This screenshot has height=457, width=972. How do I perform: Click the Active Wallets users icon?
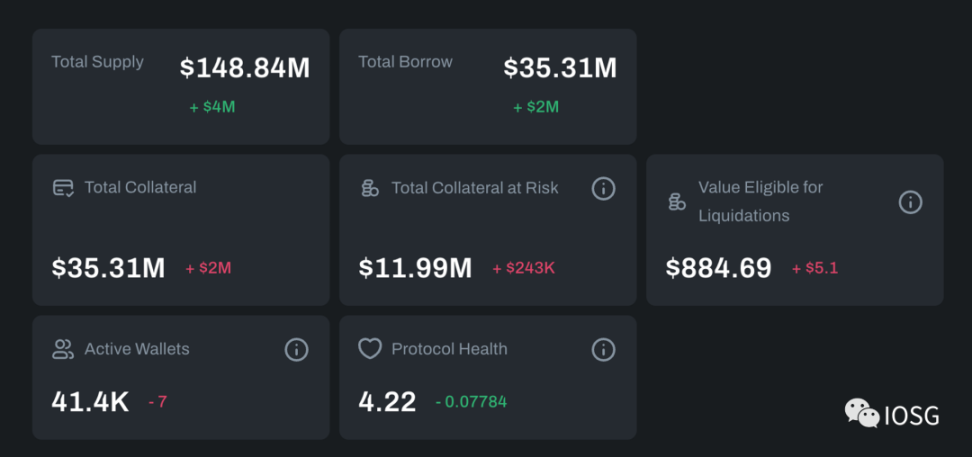pyautogui.click(x=63, y=349)
